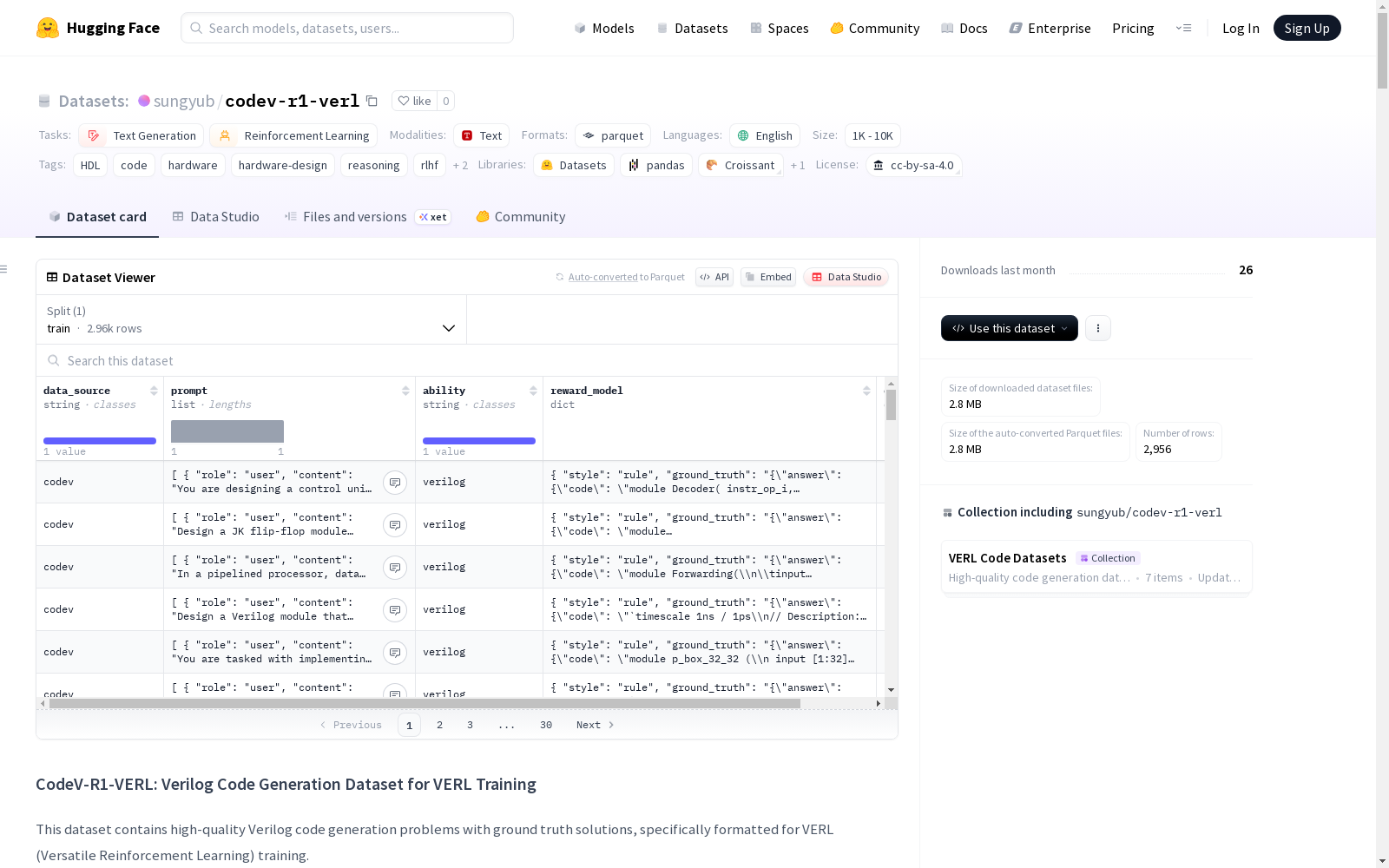
Task: Open chat preview for the implementing prompt row
Action: pyautogui.click(x=395, y=652)
